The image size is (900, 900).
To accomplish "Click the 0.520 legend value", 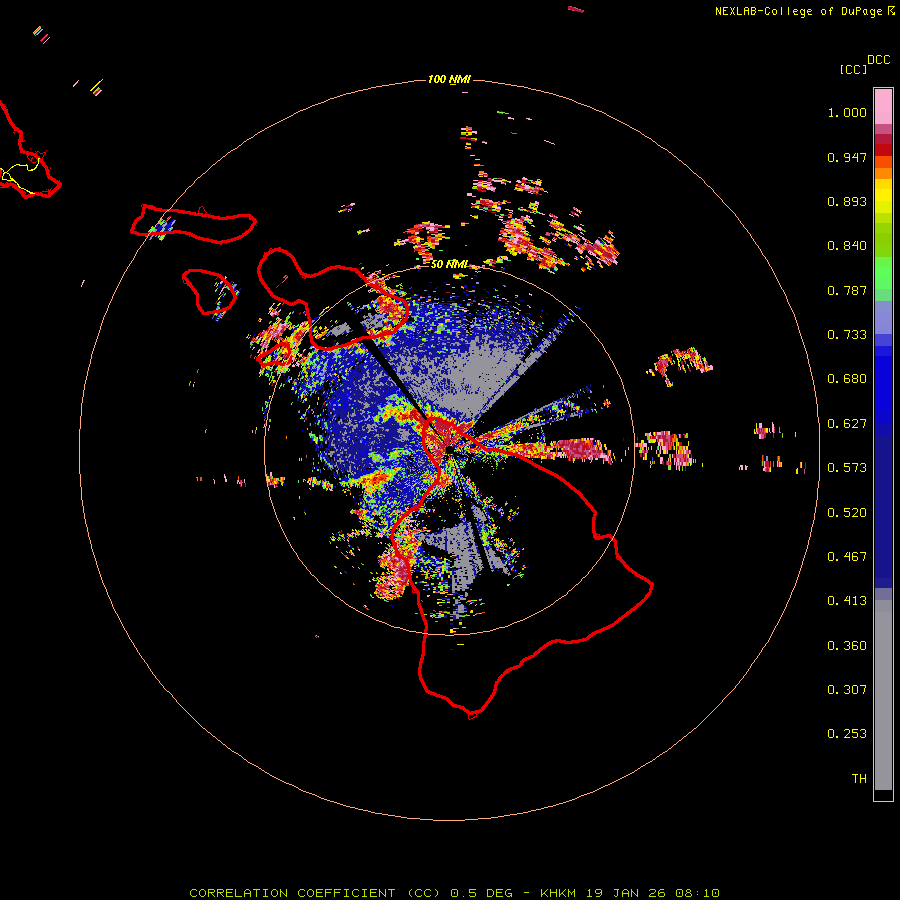I will pos(847,513).
